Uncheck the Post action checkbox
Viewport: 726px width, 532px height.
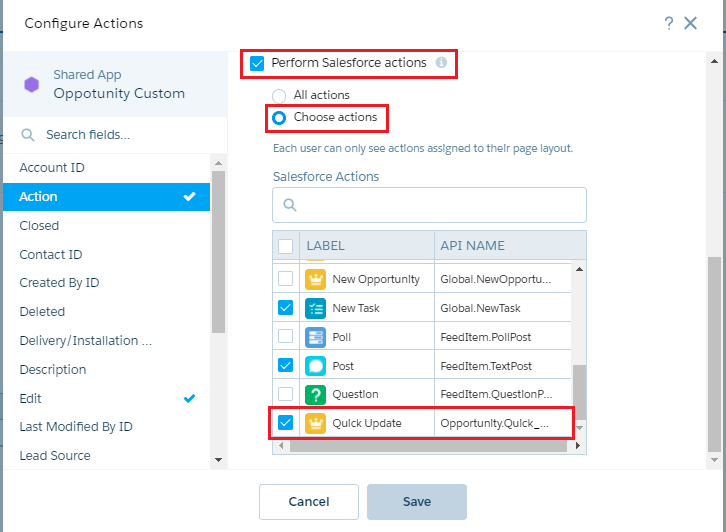click(x=285, y=365)
